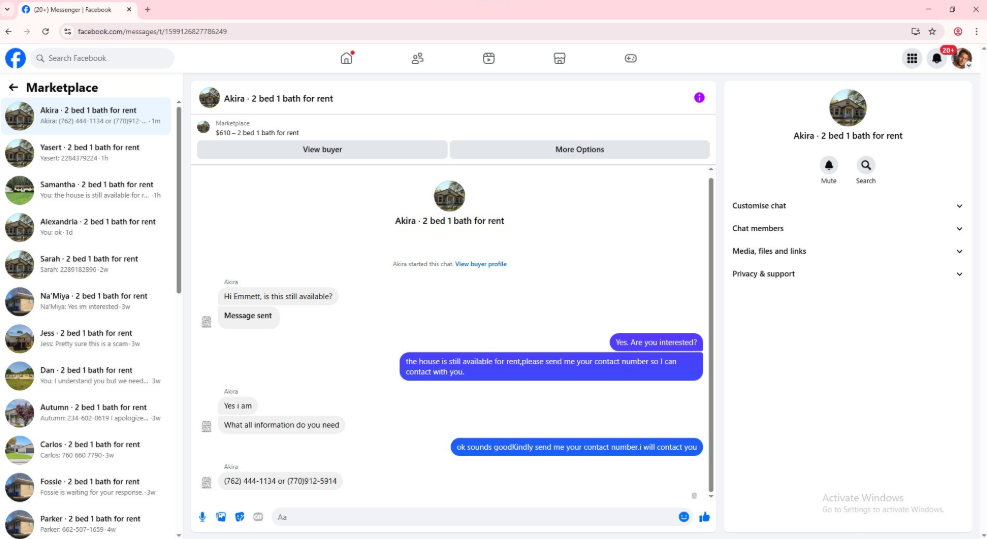Click the 'Yes. Are you interested?' message bubble
Image resolution: width=987 pixels, height=539 pixels.
coord(656,342)
